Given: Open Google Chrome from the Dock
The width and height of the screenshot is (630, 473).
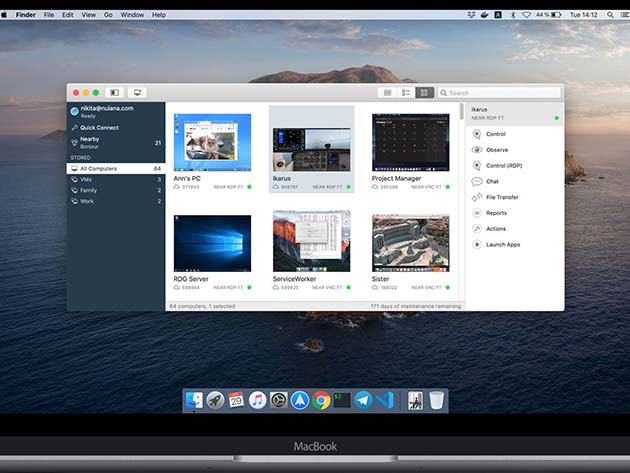Looking at the screenshot, I should click(x=321, y=400).
